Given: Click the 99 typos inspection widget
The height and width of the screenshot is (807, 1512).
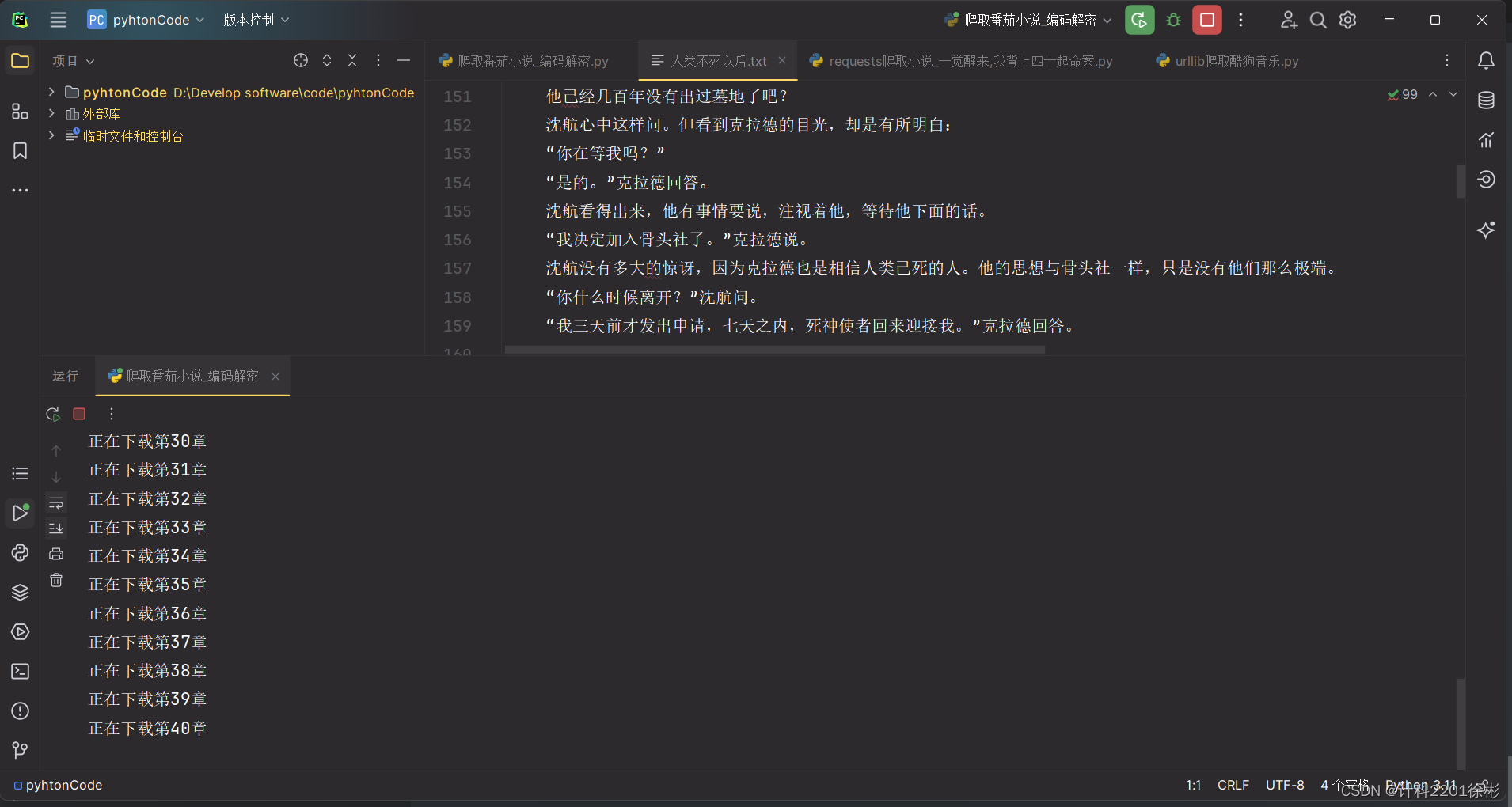Looking at the screenshot, I should coord(1402,94).
